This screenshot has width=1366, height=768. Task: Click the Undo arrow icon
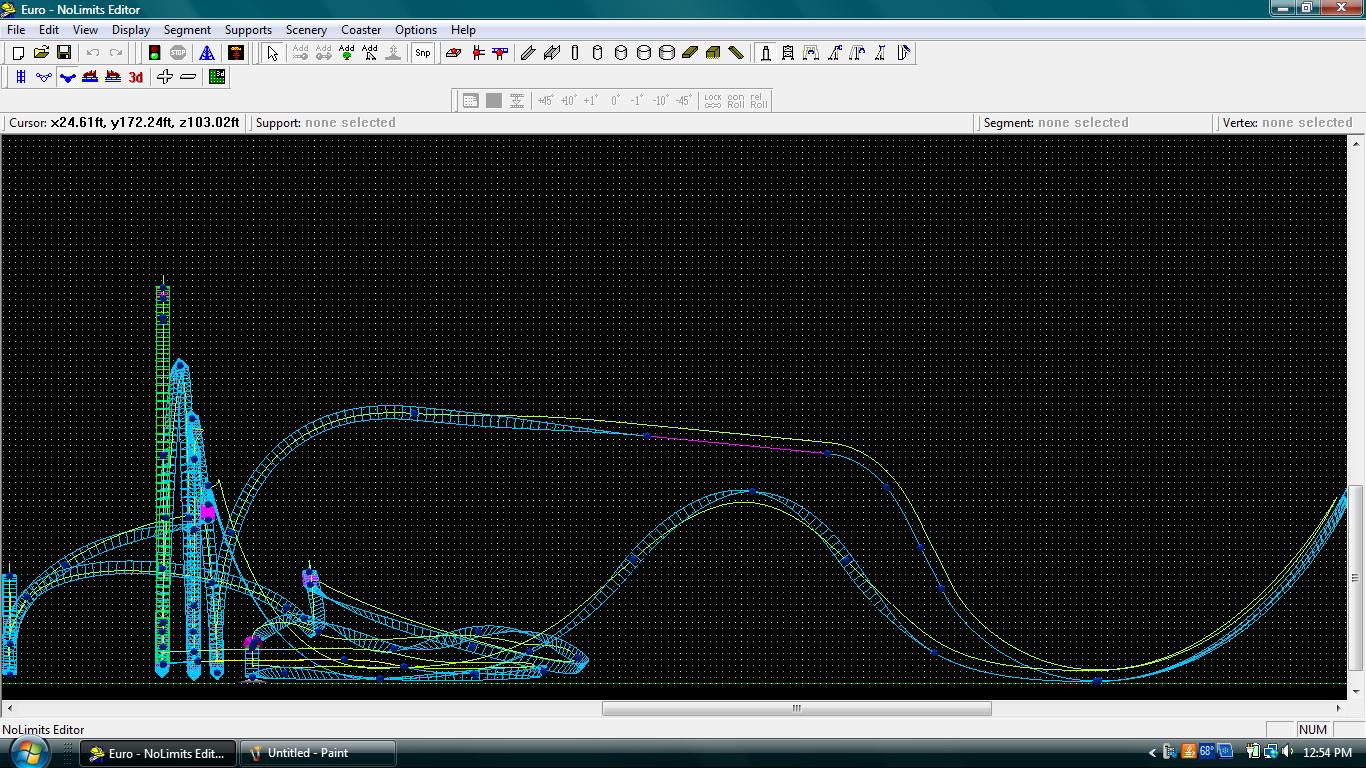pyautogui.click(x=93, y=53)
